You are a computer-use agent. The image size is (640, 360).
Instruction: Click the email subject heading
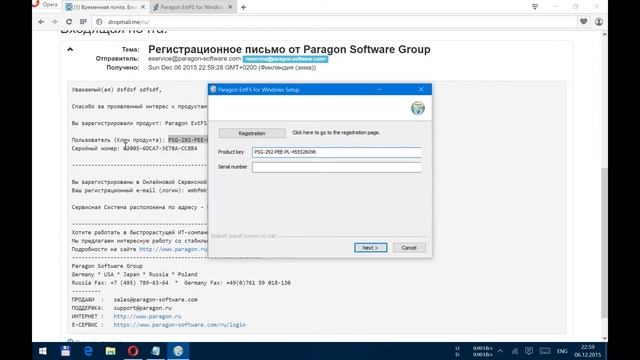289,49
